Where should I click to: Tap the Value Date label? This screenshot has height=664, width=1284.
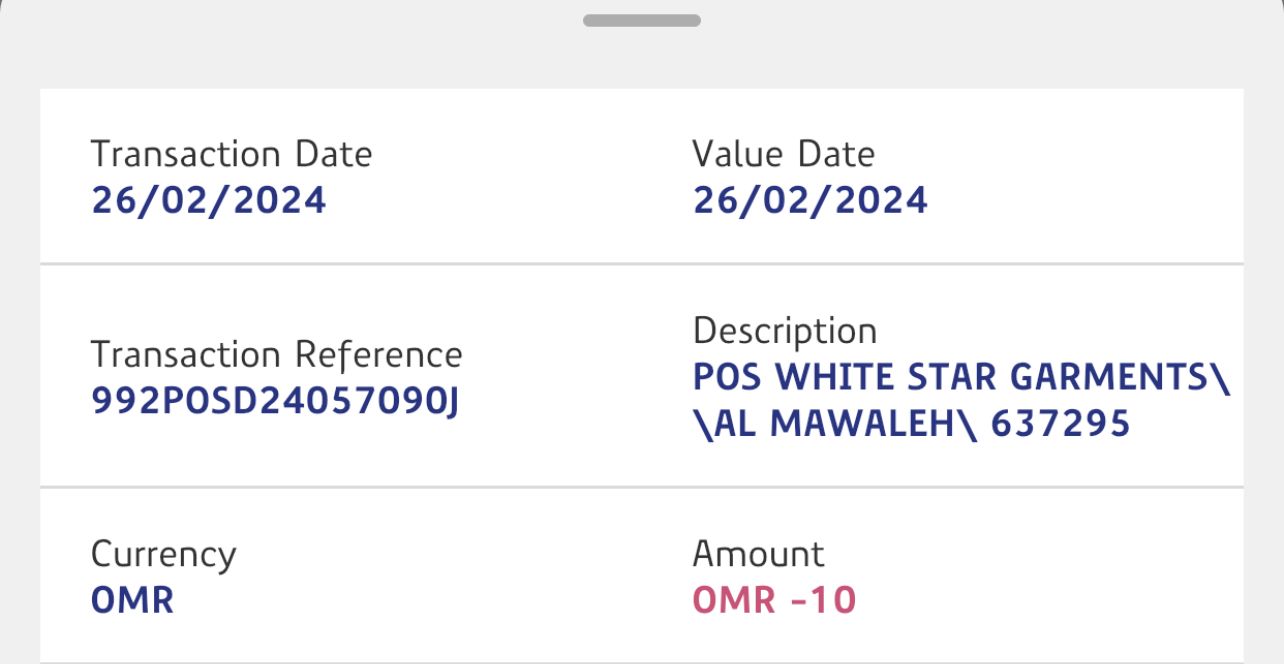pos(783,154)
